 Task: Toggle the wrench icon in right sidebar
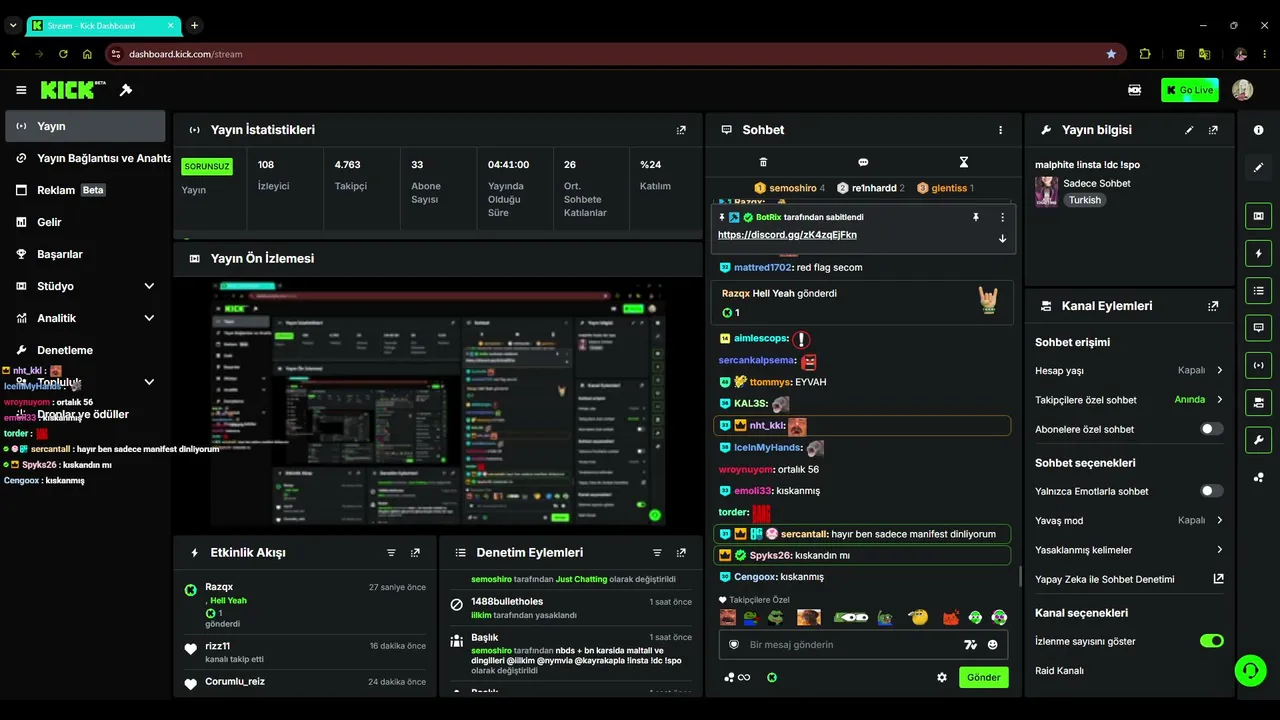coord(1258,440)
